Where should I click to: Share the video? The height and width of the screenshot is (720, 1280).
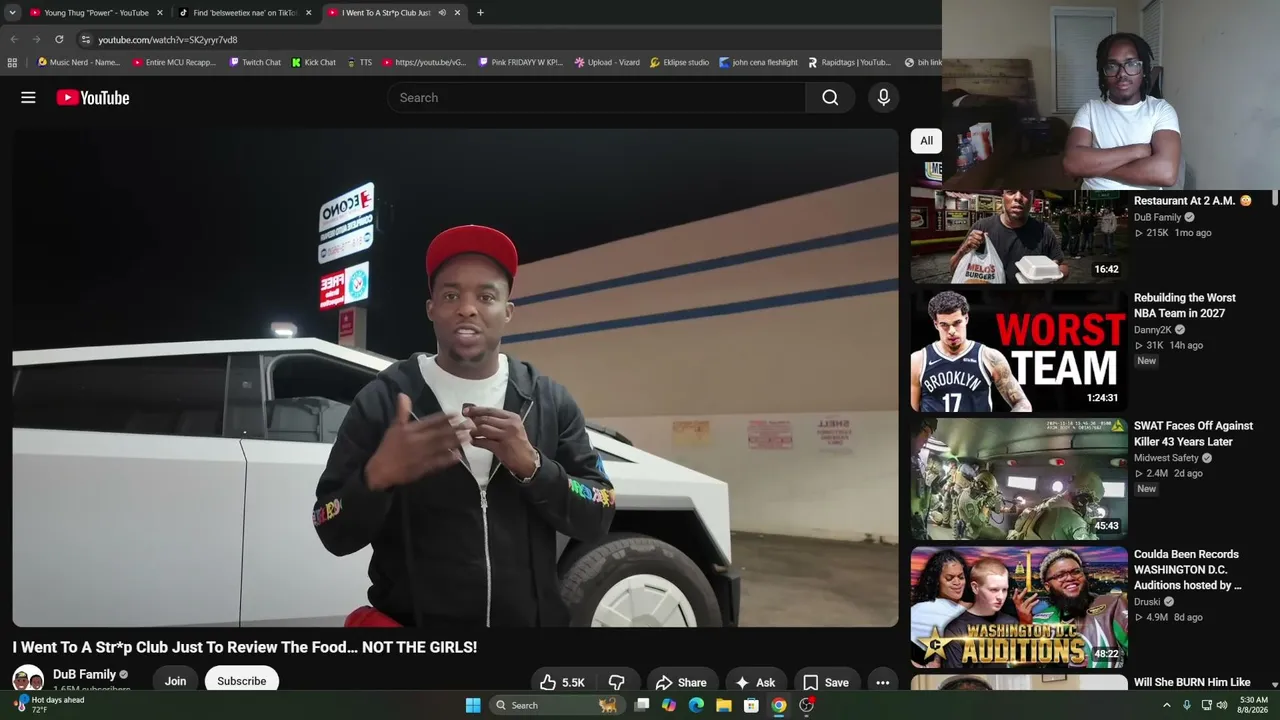[x=681, y=682]
